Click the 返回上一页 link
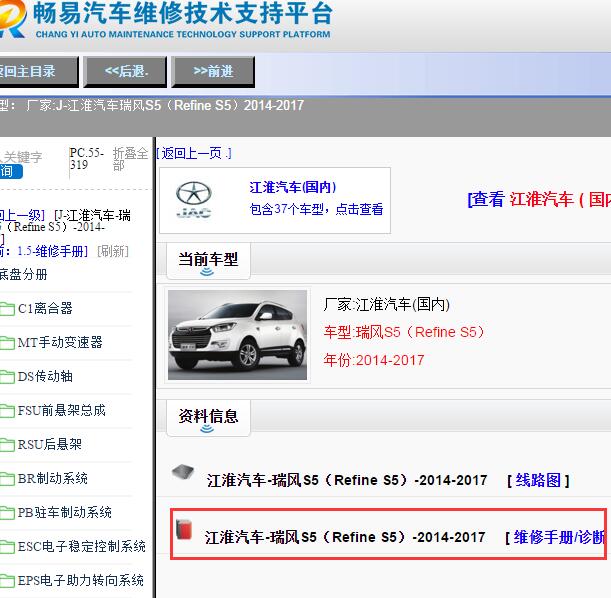This screenshot has height=598, width=611. point(194,153)
